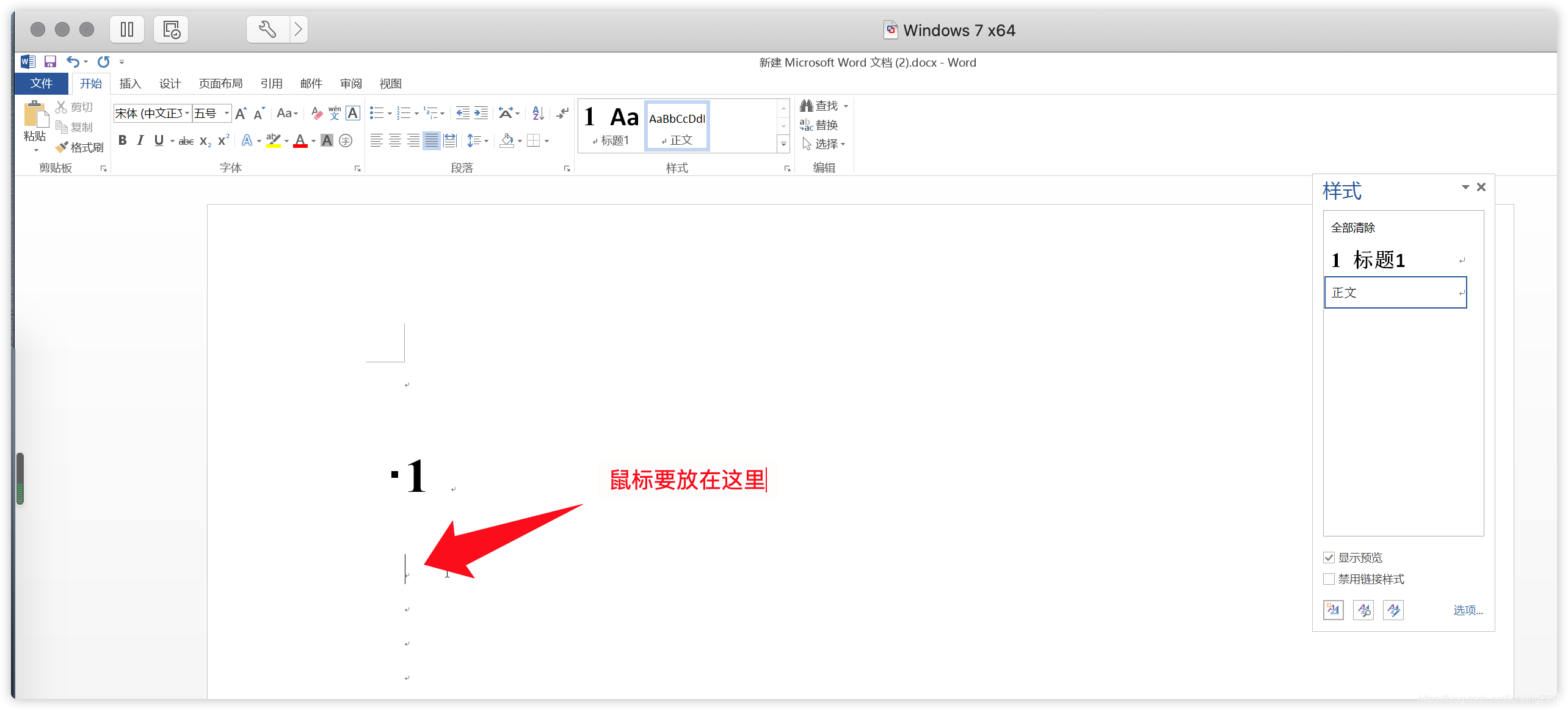Open the Change Case (Aa) dropdown

pos(287,114)
